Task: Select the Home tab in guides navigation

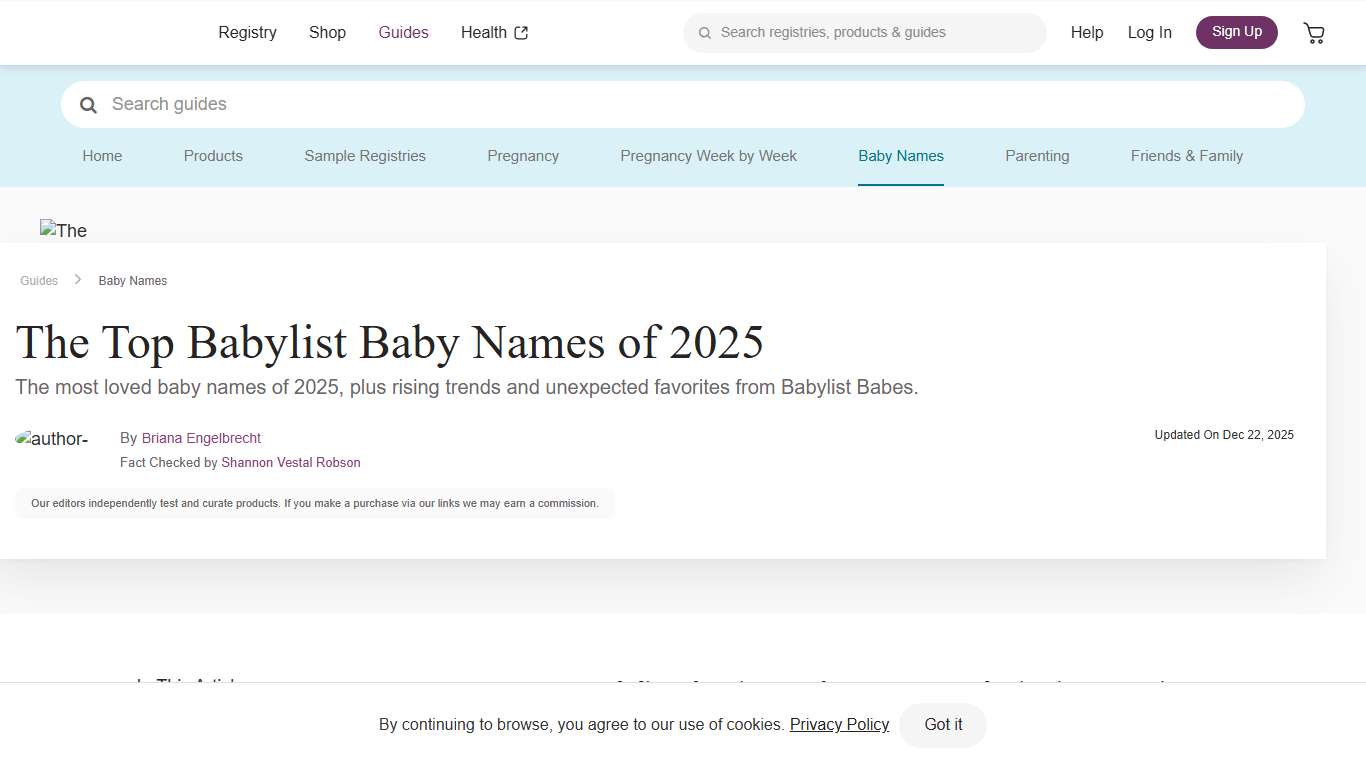Action: pos(102,156)
